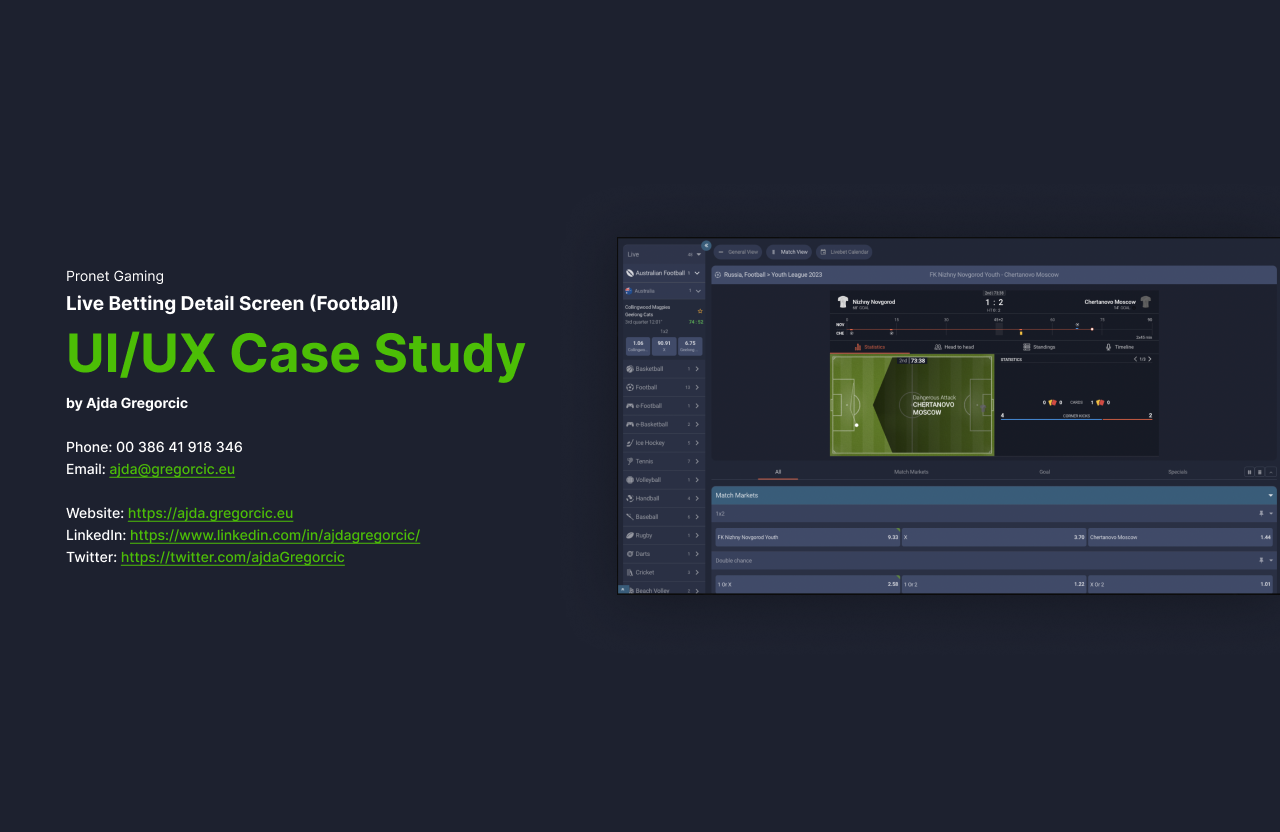
Task: Click the e-Football gamepad icon
Action: [x=630, y=406]
